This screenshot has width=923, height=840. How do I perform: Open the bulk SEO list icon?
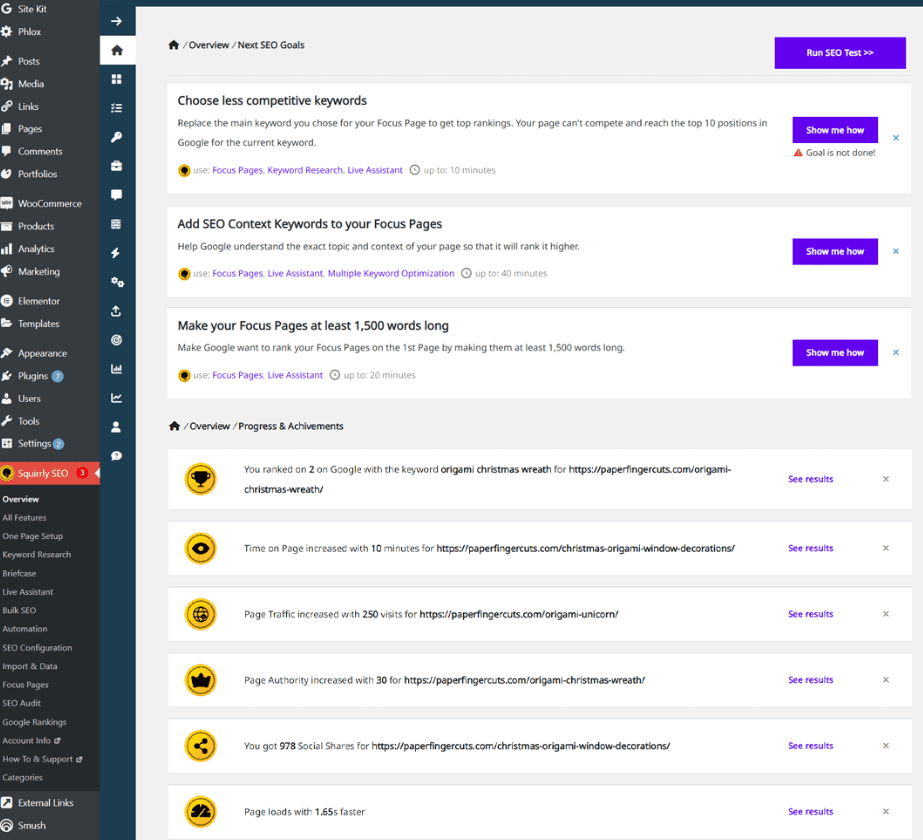tap(117, 224)
